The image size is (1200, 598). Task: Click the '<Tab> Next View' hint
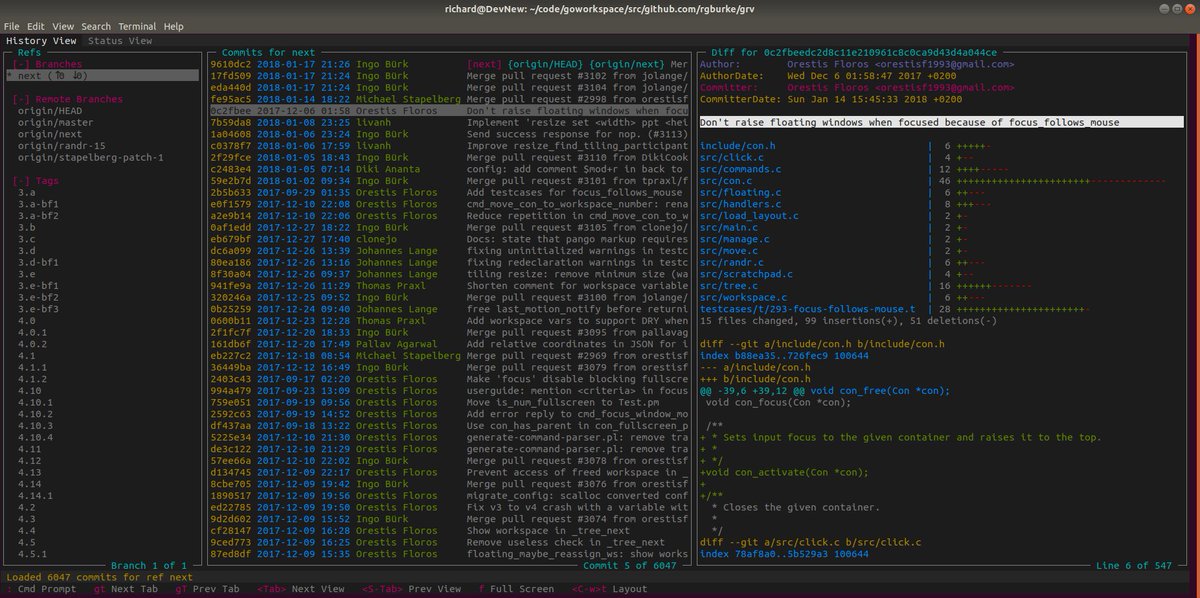coord(299,589)
